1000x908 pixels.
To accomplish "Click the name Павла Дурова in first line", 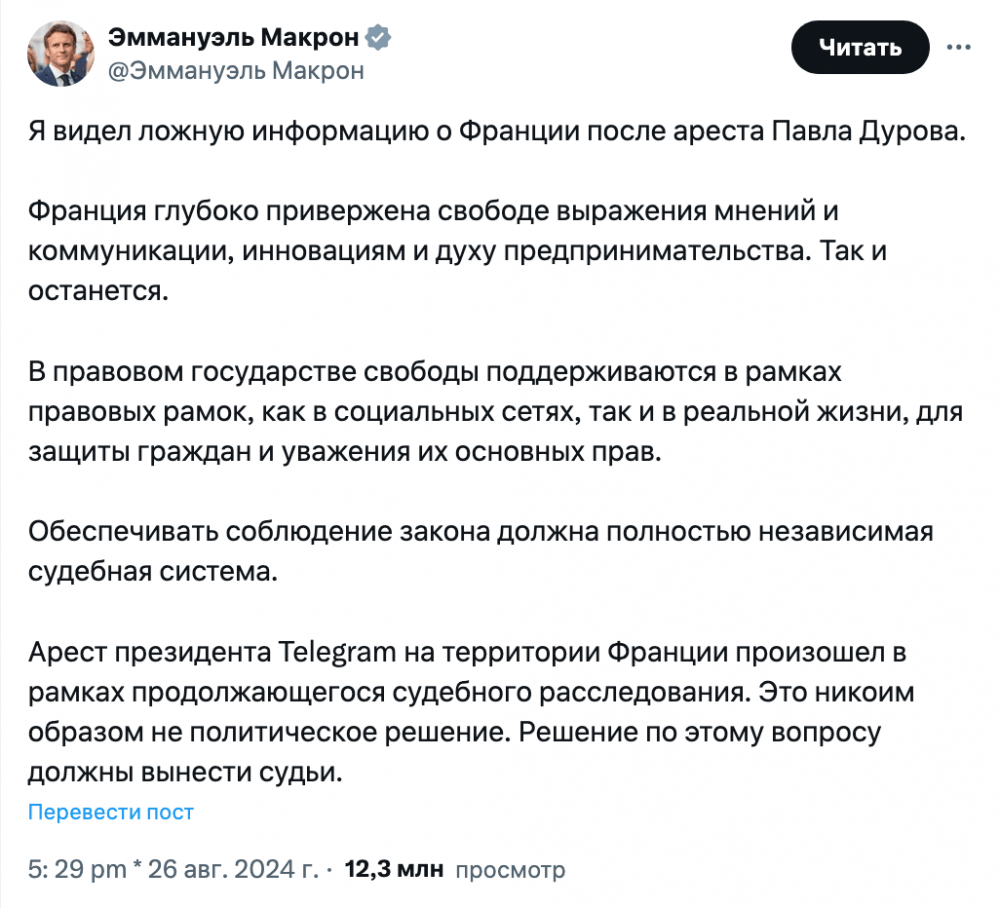I will tap(869, 131).
